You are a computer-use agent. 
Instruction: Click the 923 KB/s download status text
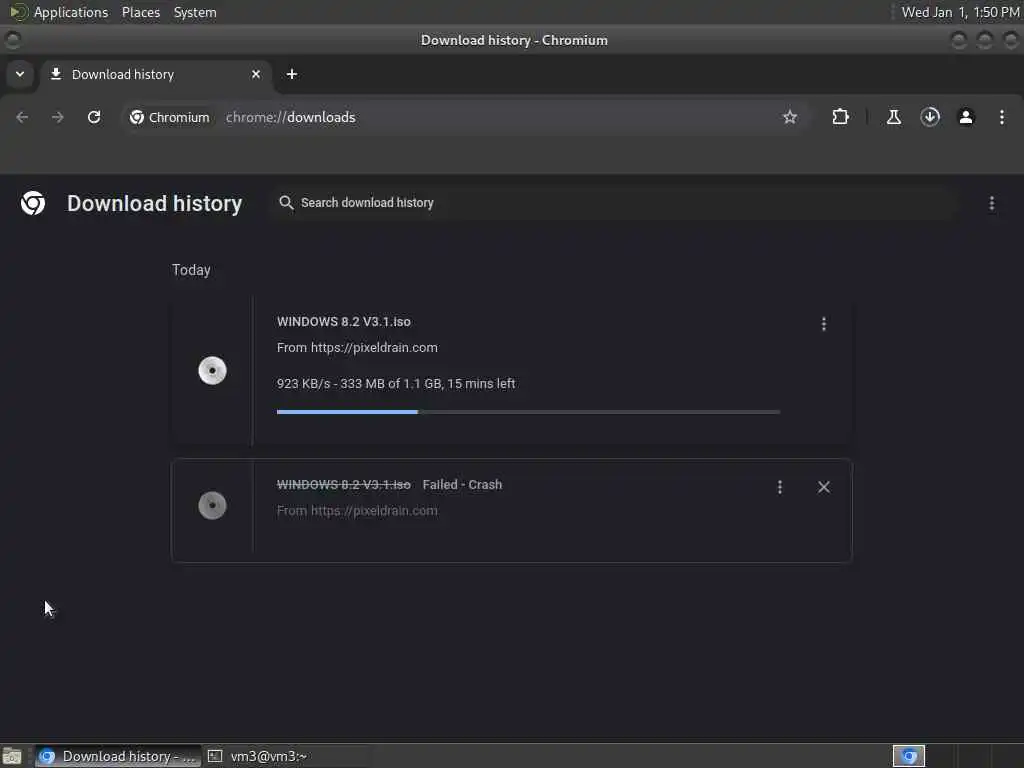pos(396,384)
